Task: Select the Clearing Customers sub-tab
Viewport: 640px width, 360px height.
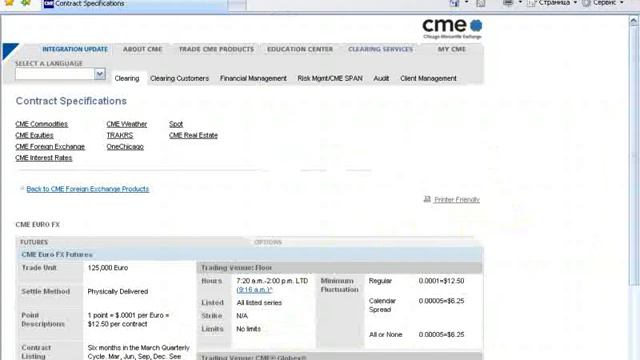Action: coord(179,78)
